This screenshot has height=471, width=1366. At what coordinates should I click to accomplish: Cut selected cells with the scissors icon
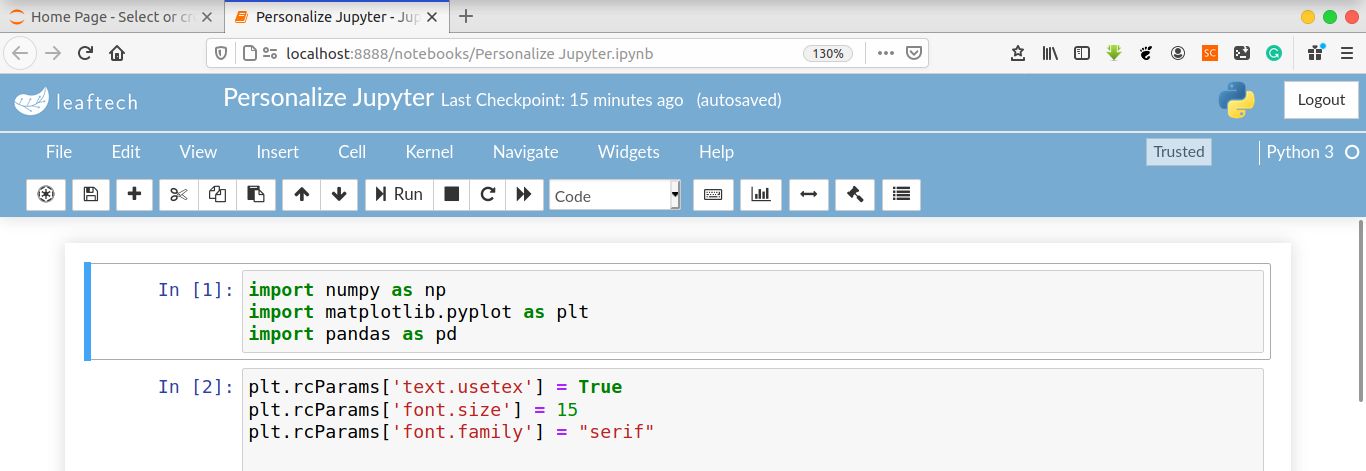pos(179,195)
